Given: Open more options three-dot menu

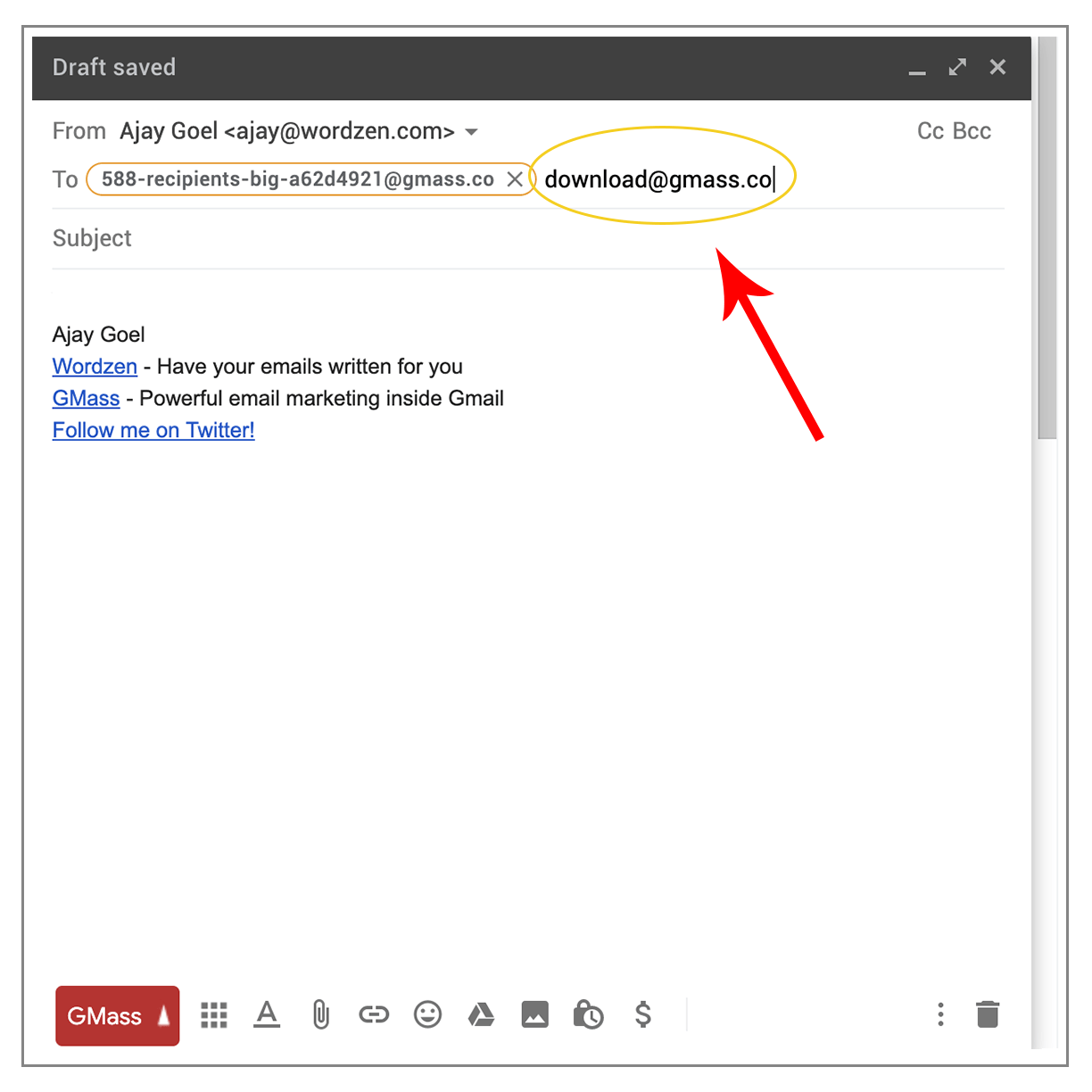Looking at the screenshot, I should (940, 1014).
